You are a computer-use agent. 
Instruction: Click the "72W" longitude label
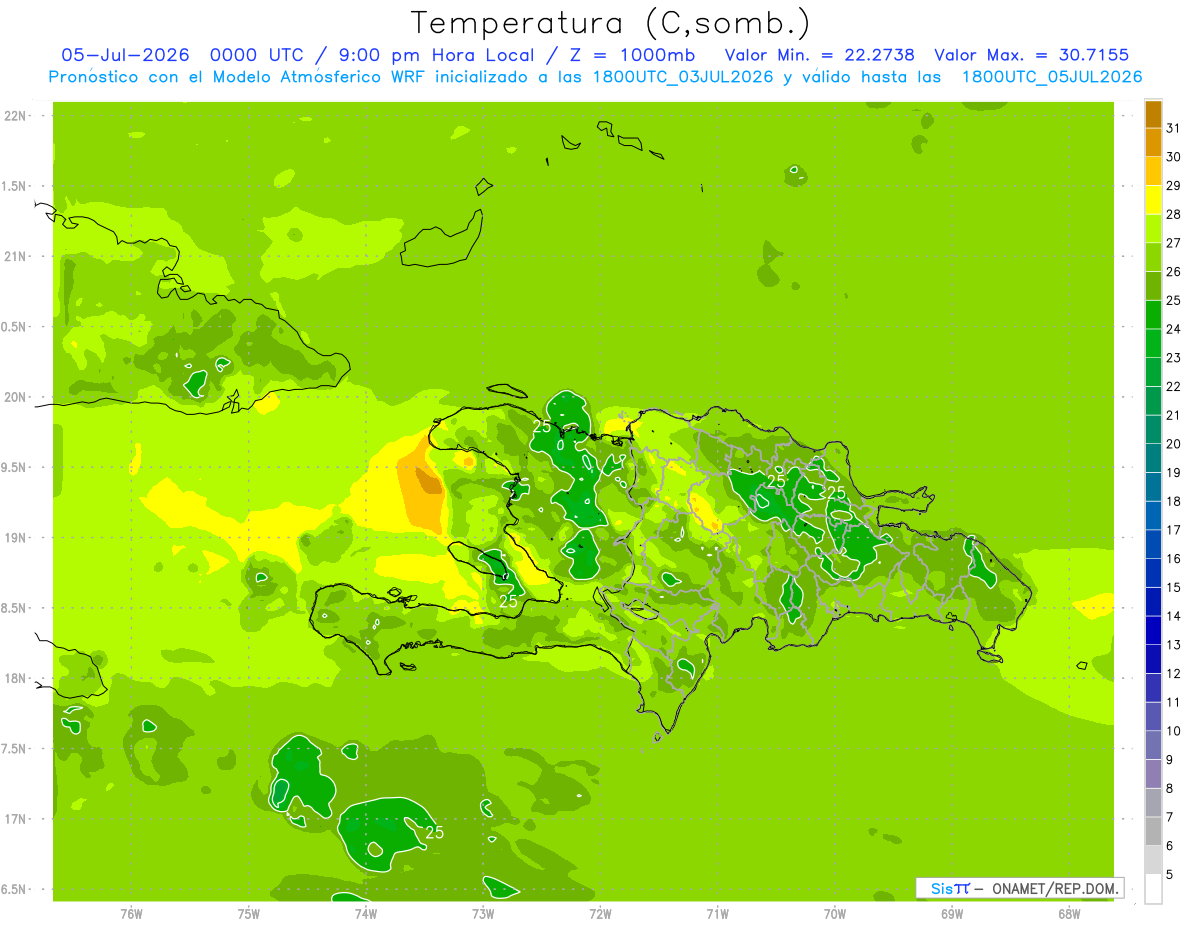tap(600, 914)
